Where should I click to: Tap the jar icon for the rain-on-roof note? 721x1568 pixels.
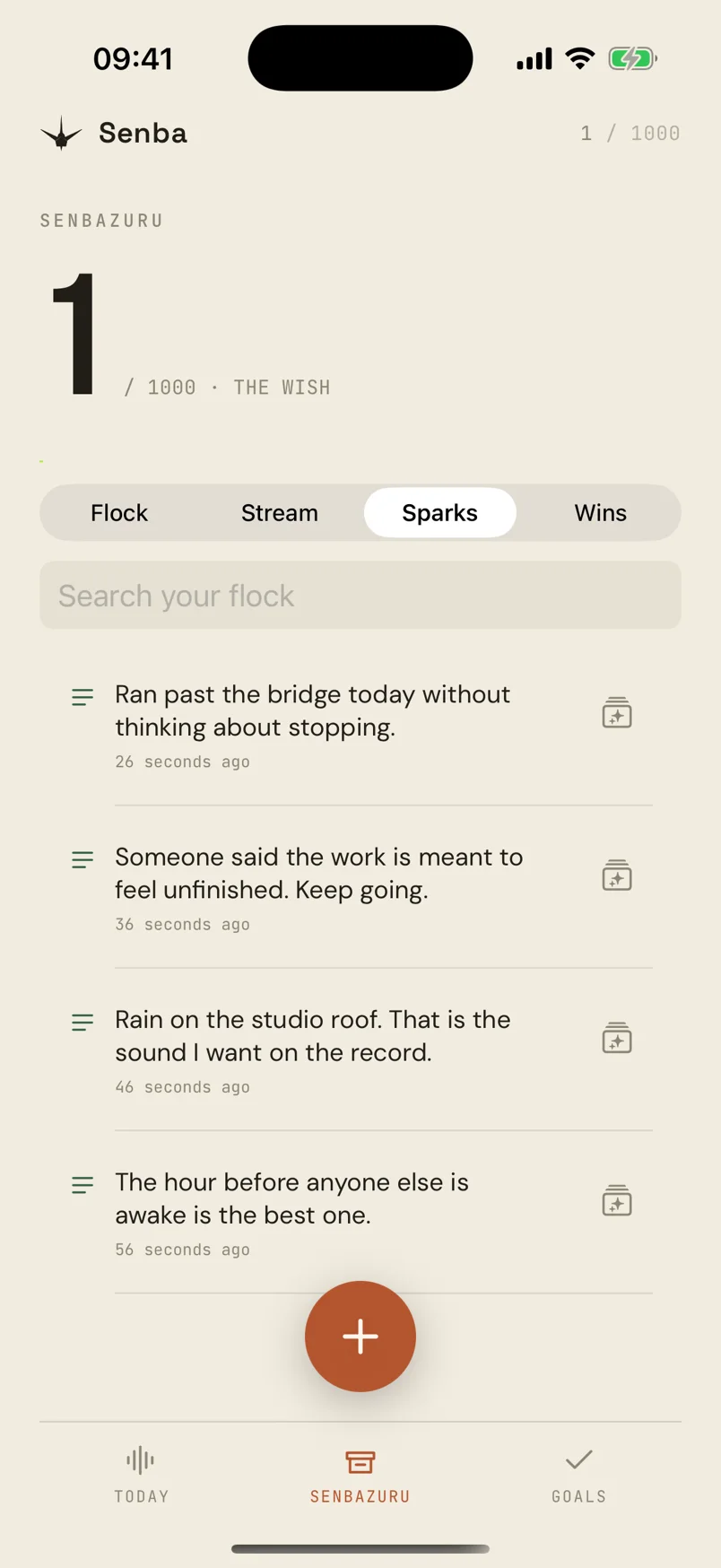(617, 1038)
